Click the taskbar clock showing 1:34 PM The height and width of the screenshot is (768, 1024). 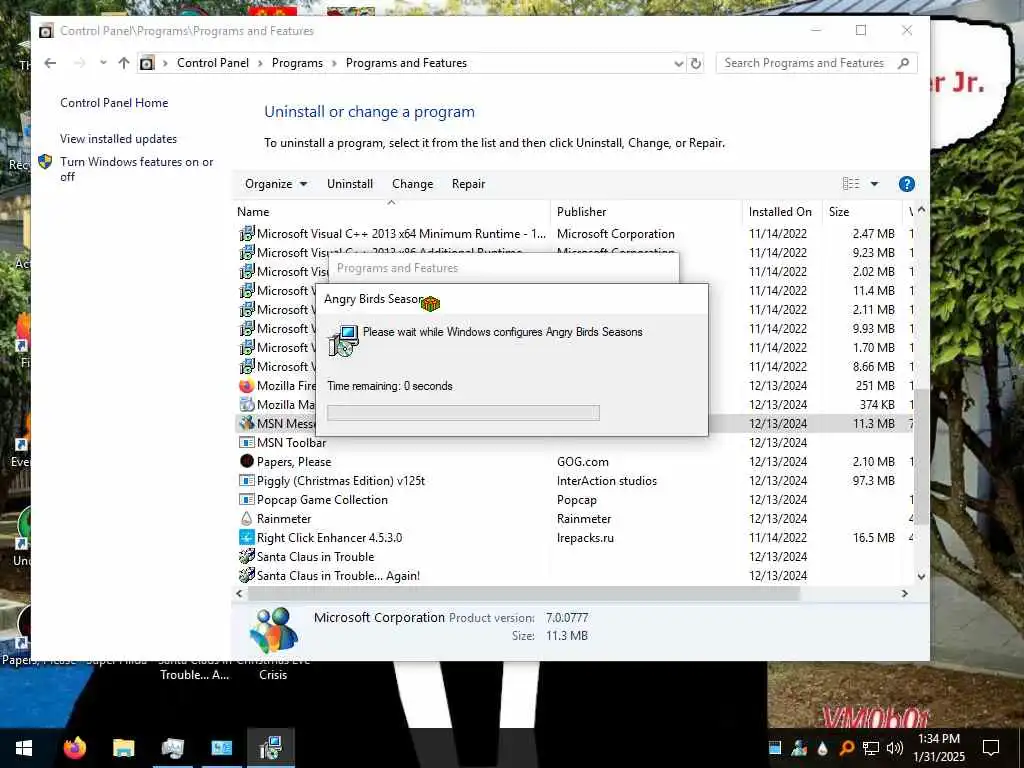938,748
